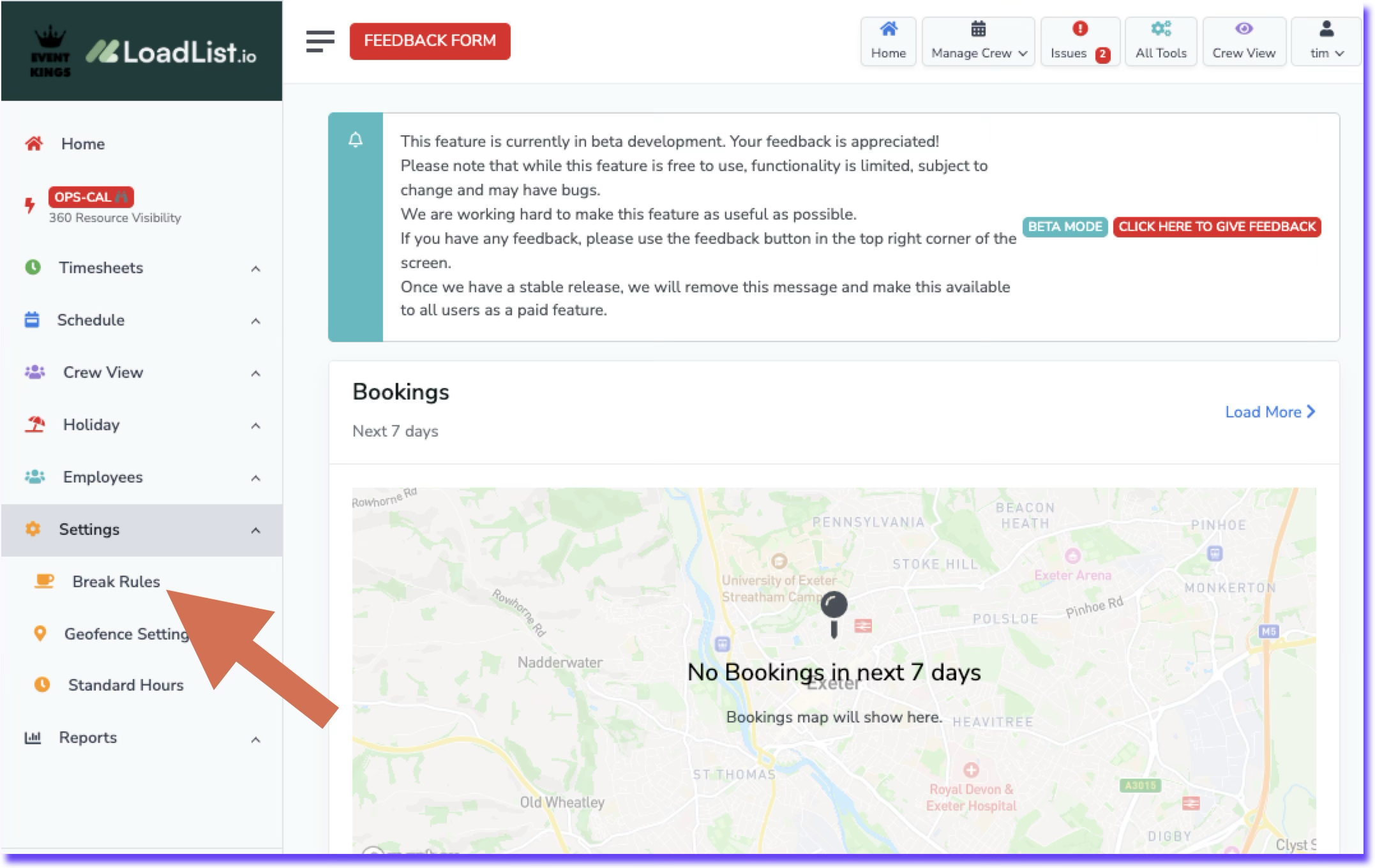This screenshot has height=868, width=1375.
Task: Click the LoadList.io logo
Action: 171,52
